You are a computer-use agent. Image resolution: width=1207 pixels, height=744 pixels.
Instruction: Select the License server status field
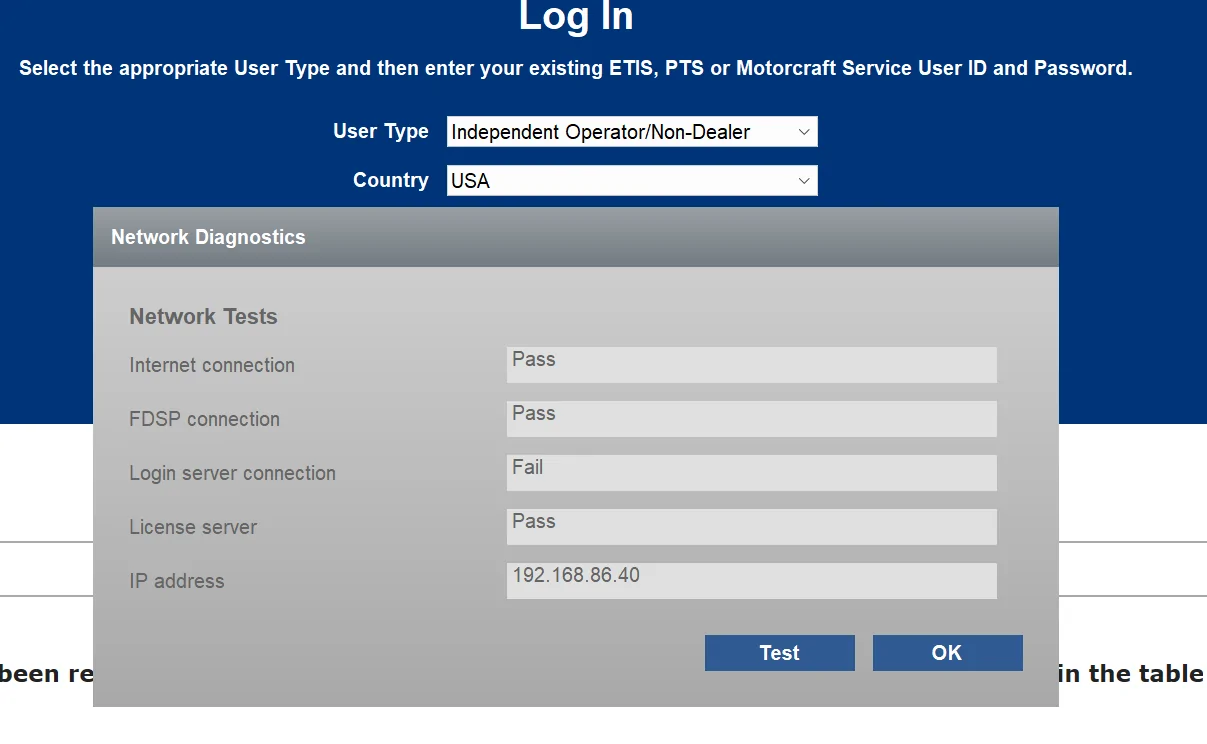750,526
